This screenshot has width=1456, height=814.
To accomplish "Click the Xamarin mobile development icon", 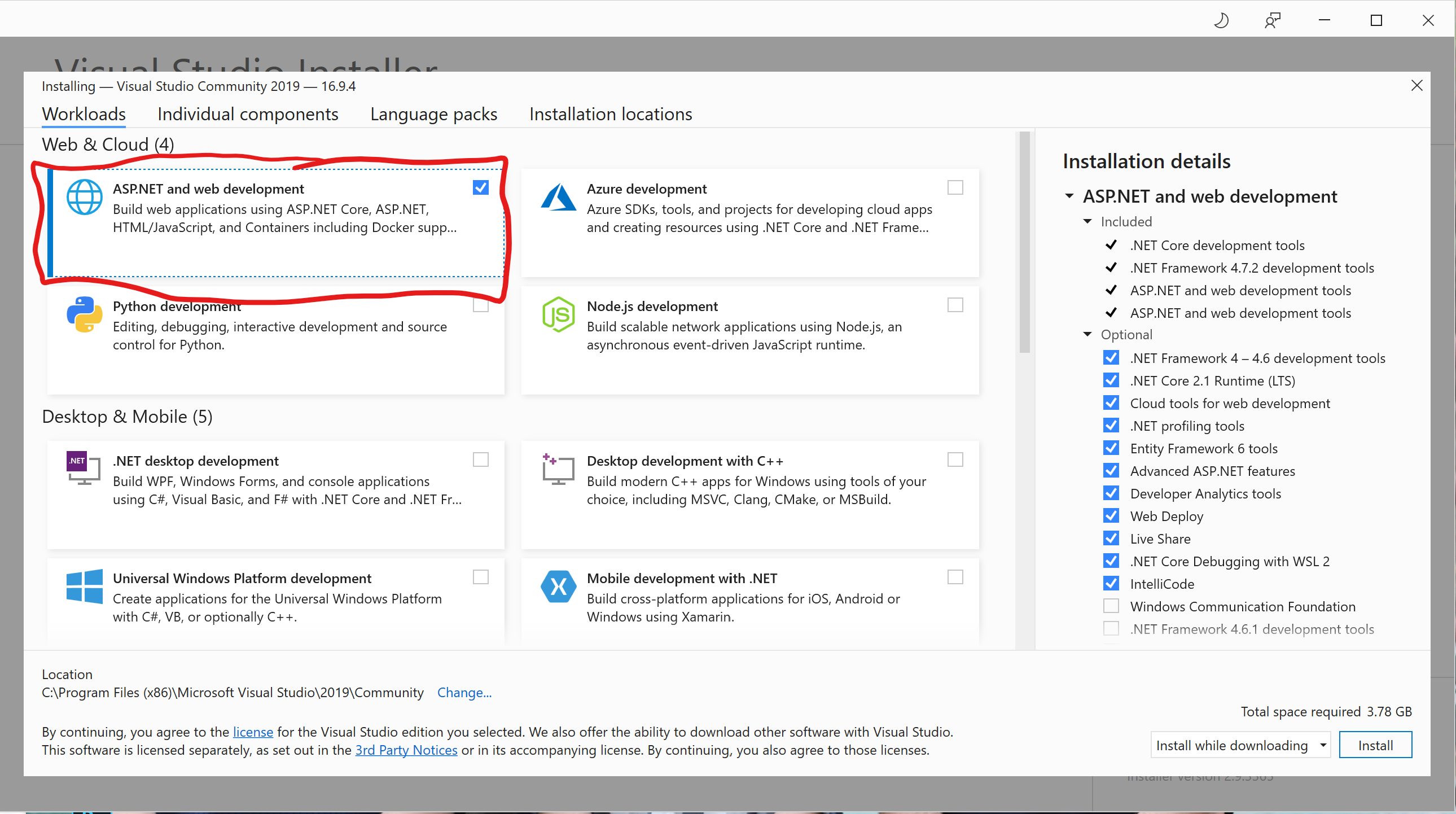I will 558,586.
